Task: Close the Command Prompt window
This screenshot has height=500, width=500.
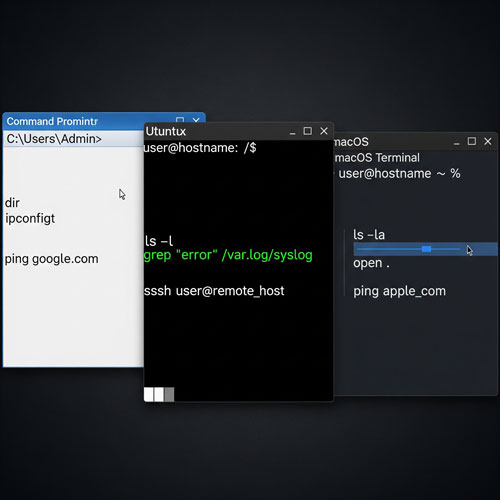Action: (x=196, y=120)
